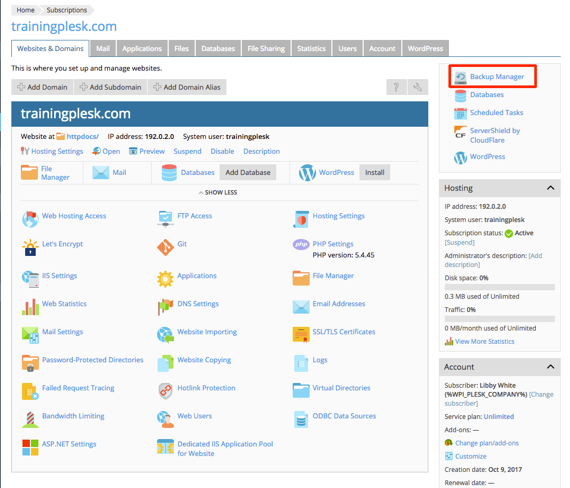The width and height of the screenshot is (570, 488).
Task: Click the Customize link
Action: [x=471, y=456]
